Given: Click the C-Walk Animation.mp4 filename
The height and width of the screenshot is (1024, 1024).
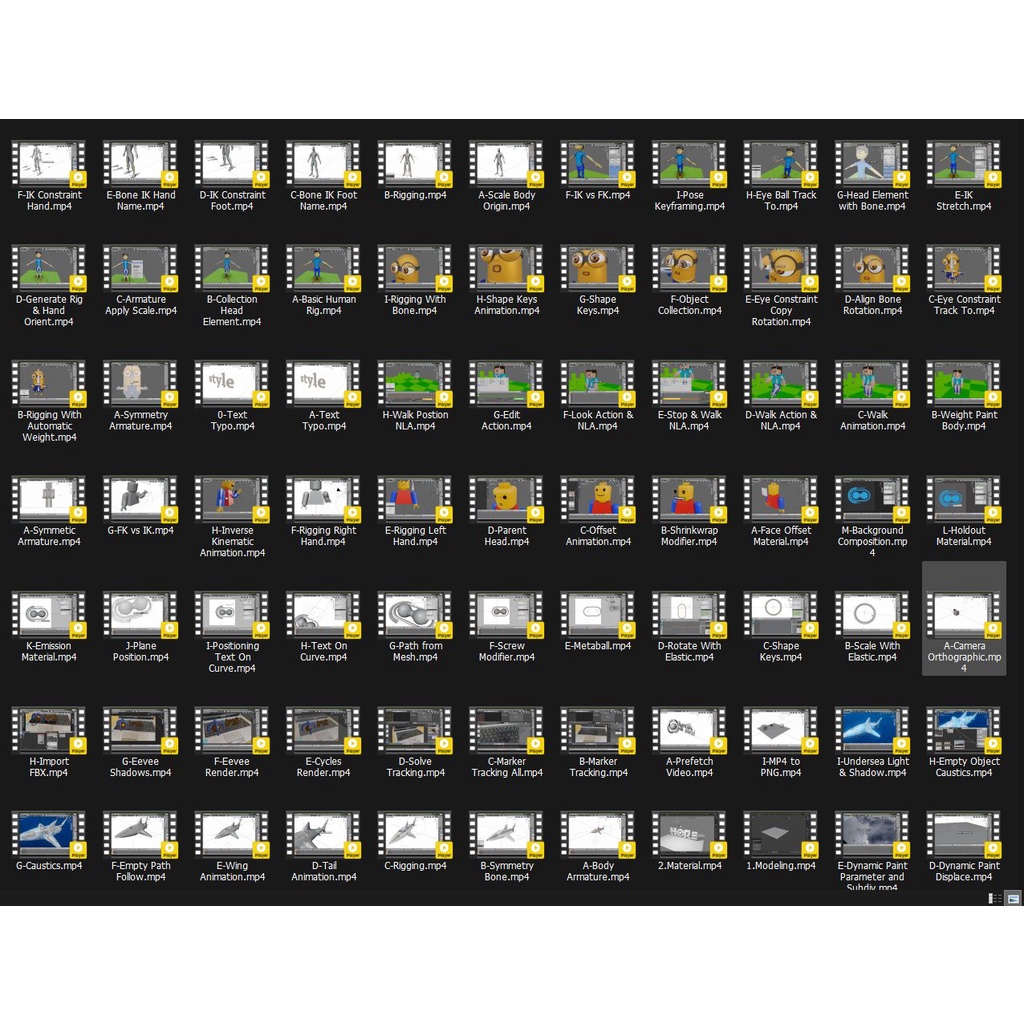Looking at the screenshot, I should [x=872, y=420].
